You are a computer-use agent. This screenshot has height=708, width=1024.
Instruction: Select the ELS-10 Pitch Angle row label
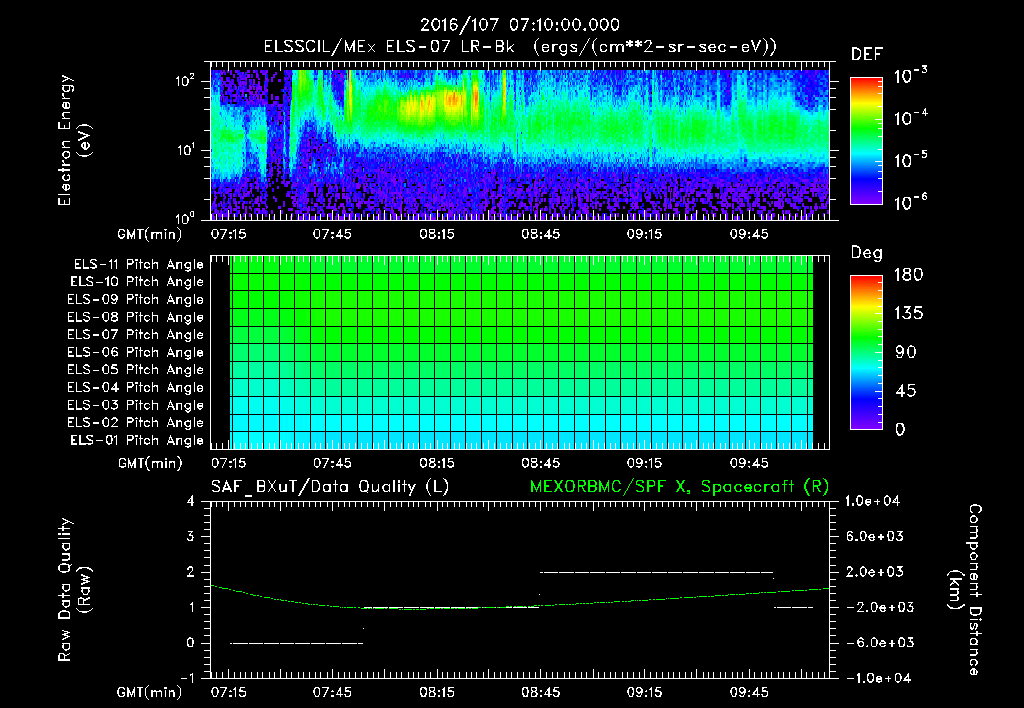[137, 282]
